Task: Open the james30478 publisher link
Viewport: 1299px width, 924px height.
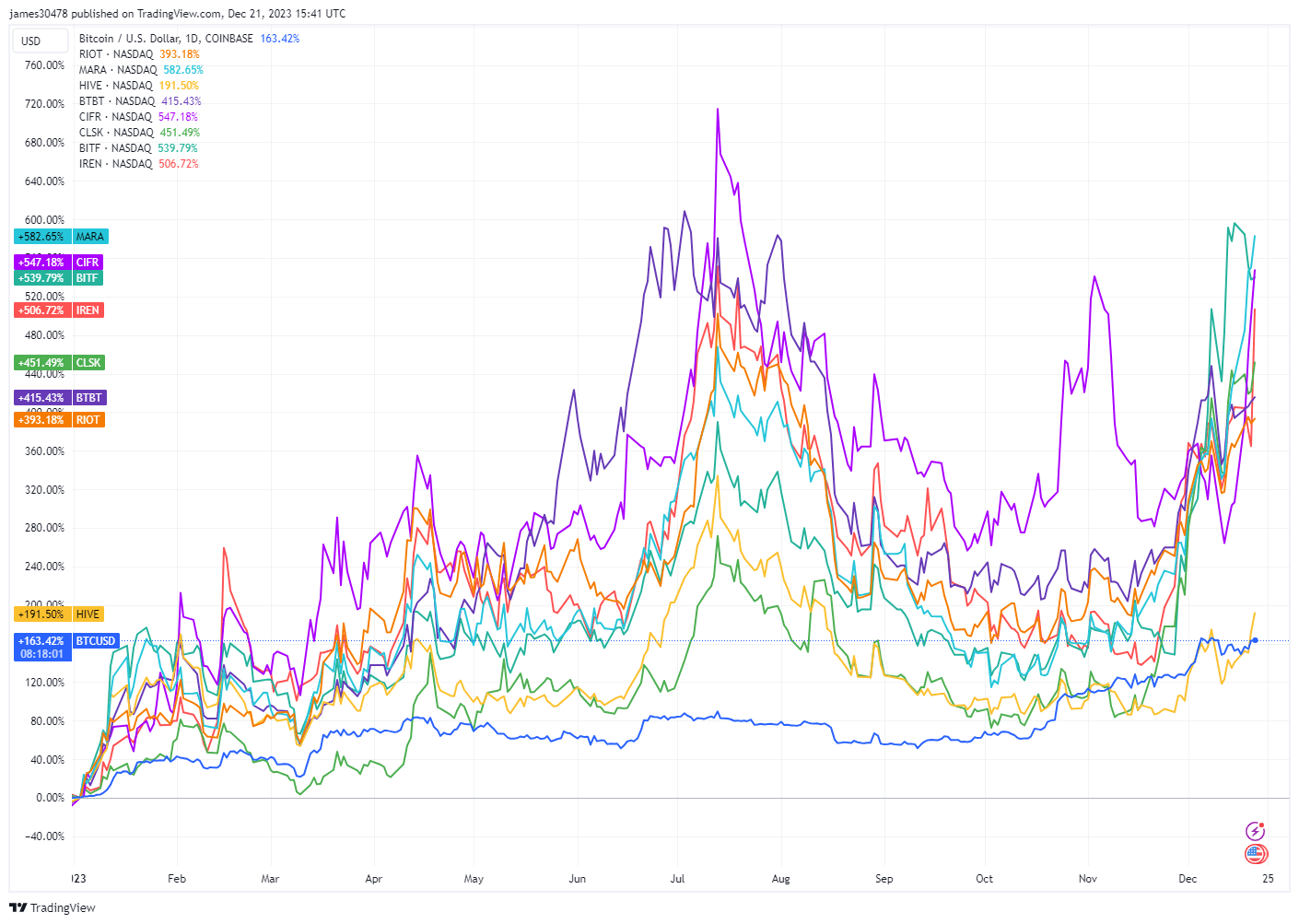Action: click(x=39, y=13)
